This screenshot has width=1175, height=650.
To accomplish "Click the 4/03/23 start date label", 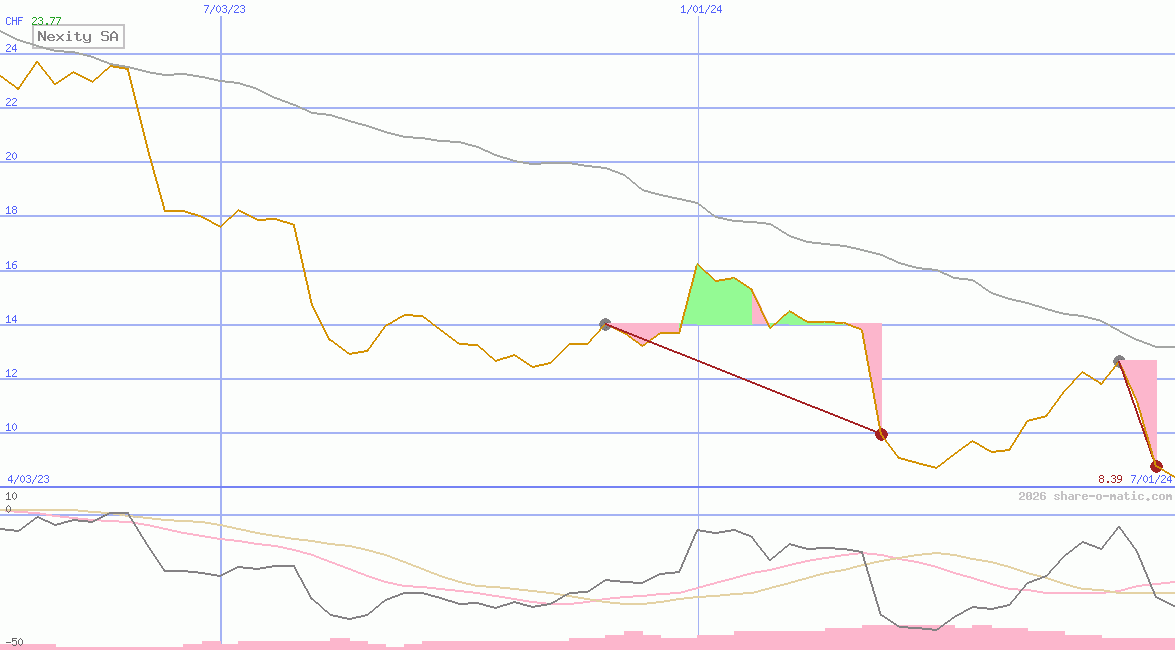I will pos(28,479).
